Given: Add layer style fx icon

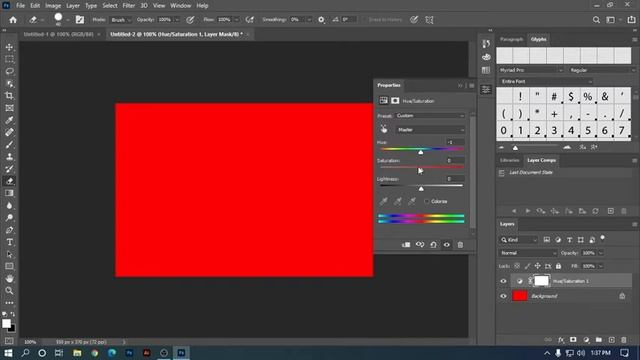Looking at the screenshot, I should click(561, 340).
